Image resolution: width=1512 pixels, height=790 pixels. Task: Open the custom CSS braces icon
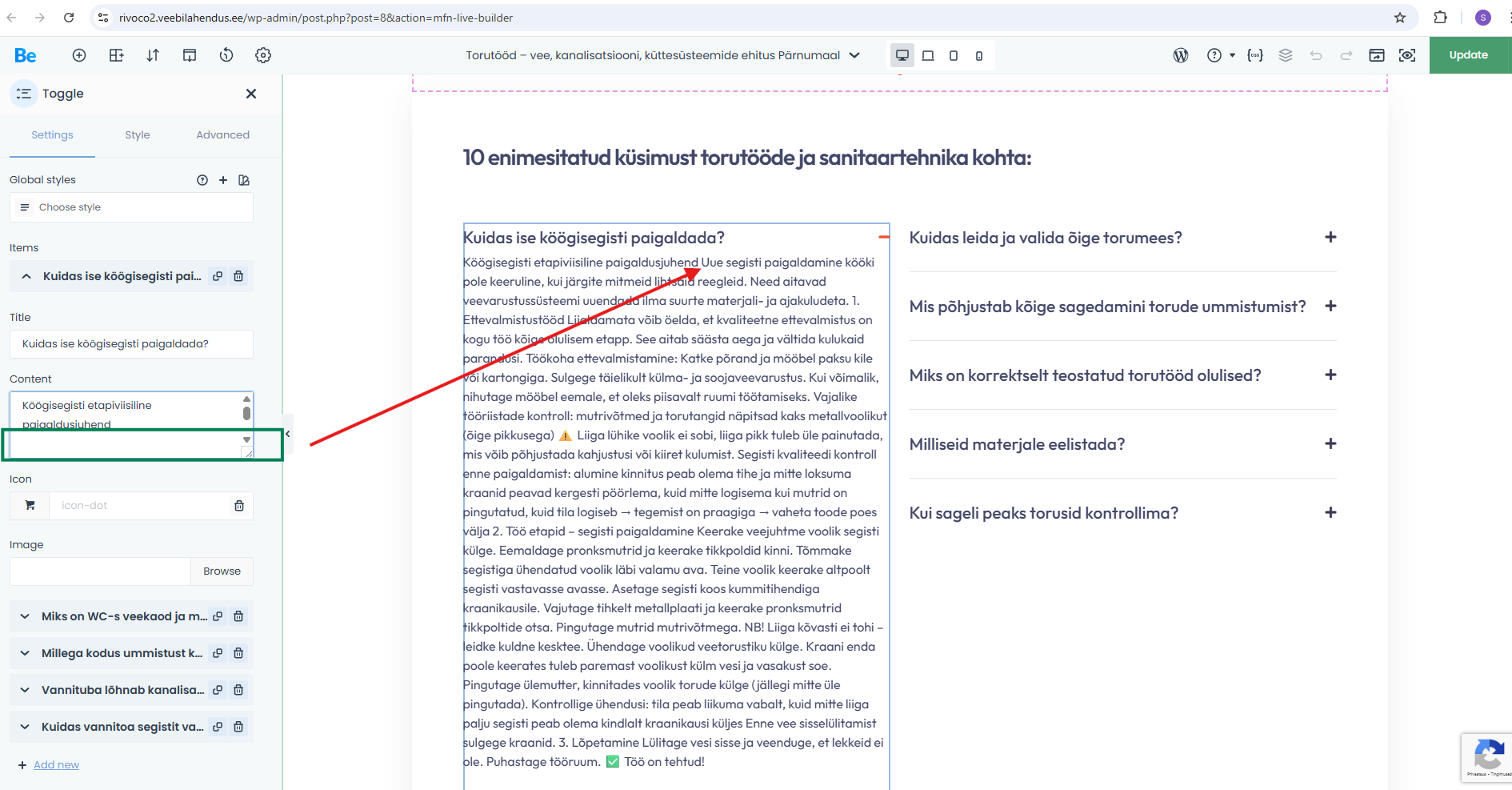pyautogui.click(x=1255, y=55)
